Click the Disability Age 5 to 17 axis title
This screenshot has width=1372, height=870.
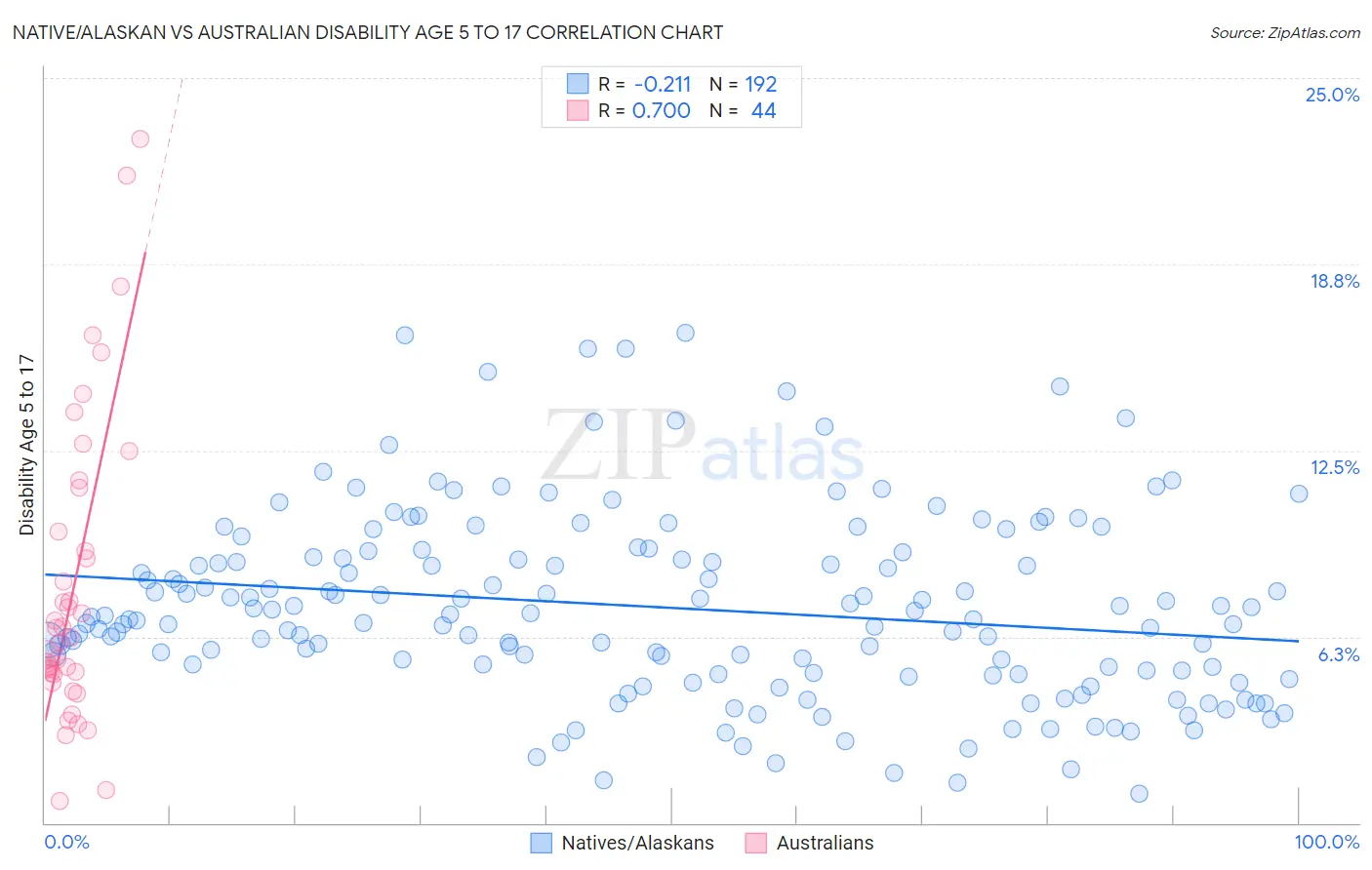26,445
